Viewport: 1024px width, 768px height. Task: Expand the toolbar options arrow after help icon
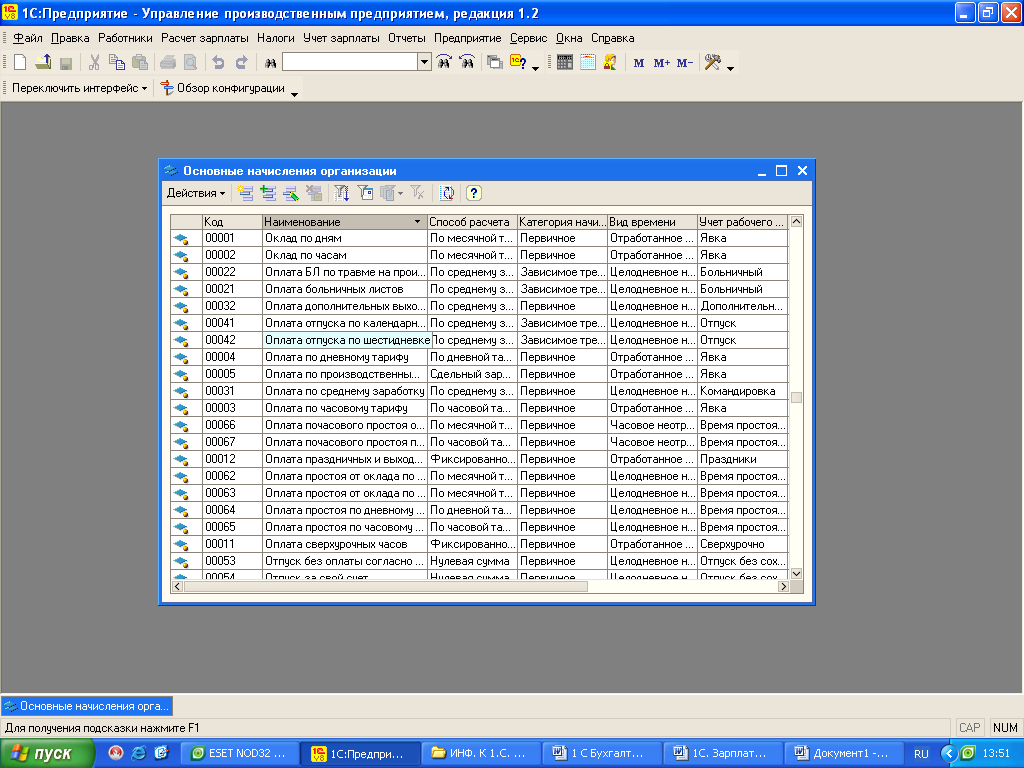(x=536, y=68)
